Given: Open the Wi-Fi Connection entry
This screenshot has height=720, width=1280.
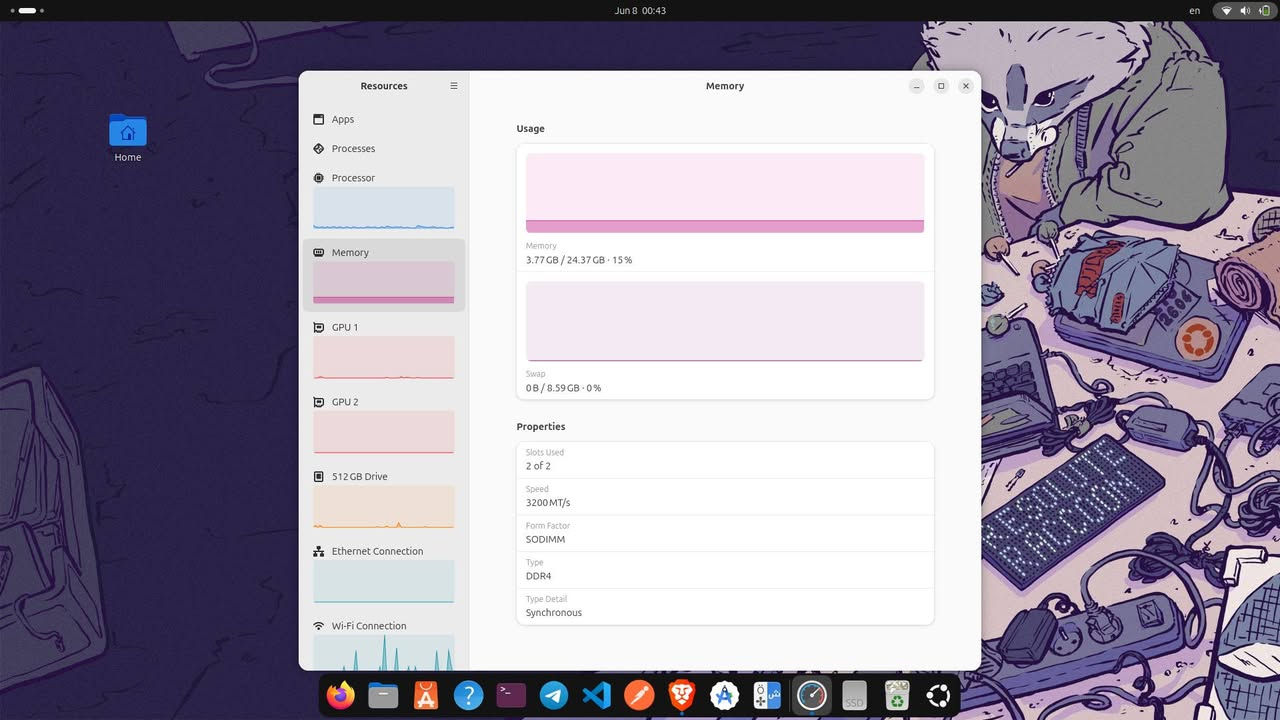Looking at the screenshot, I should click(x=384, y=643).
